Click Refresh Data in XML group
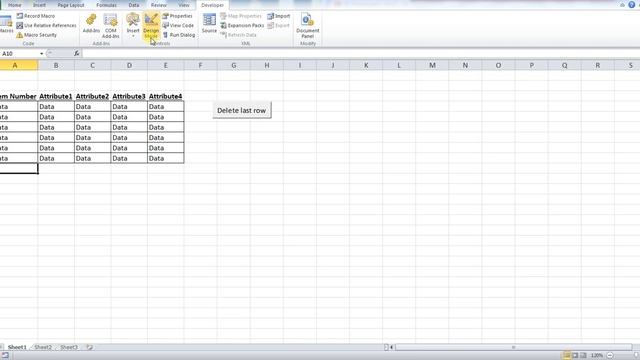Screen dimensions: 640x360 tap(238, 35)
